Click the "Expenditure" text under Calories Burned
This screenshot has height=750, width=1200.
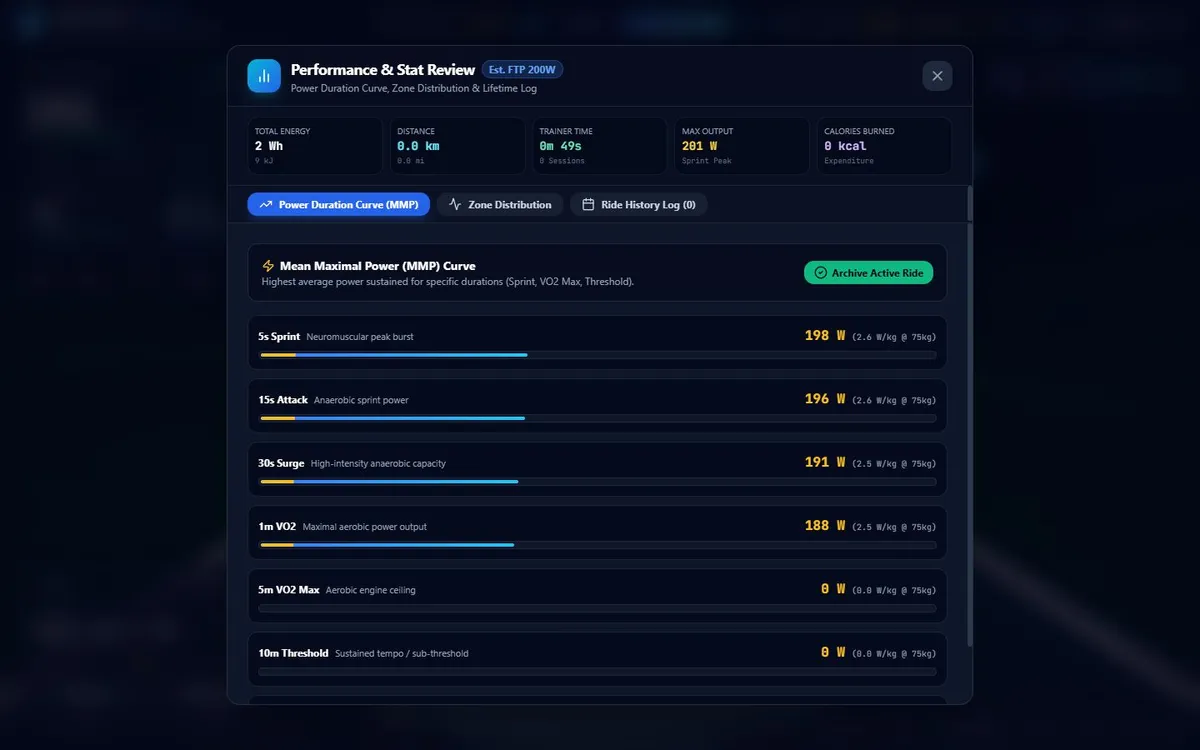click(x=849, y=161)
